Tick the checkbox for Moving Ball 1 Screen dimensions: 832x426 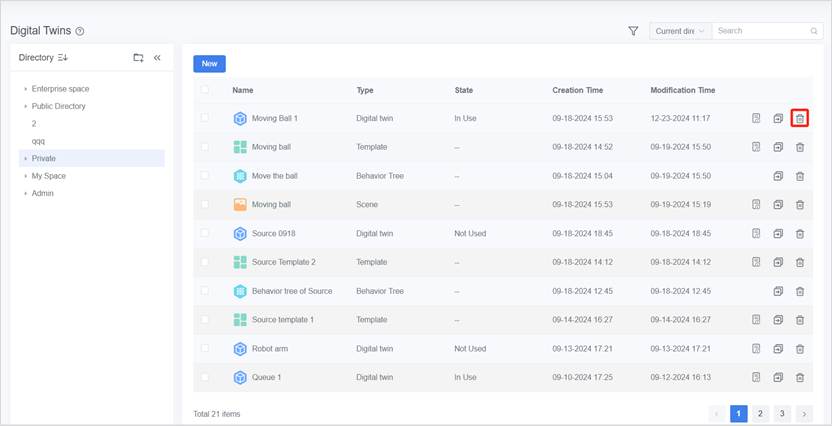coord(205,118)
